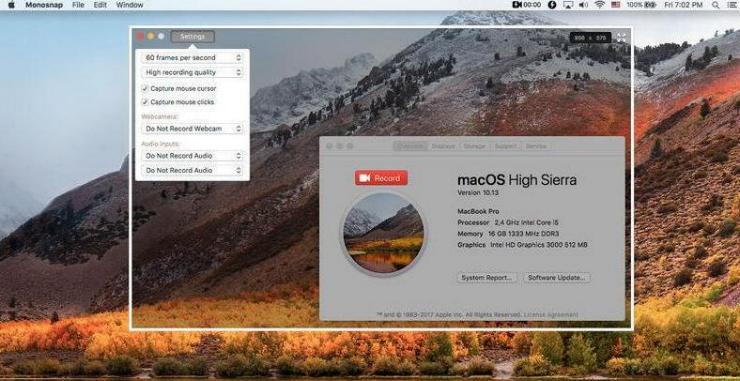Screen dimensions: 740x381
Task: Click the recording size dimensions box
Action: pyautogui.click(x=590, y=37)
